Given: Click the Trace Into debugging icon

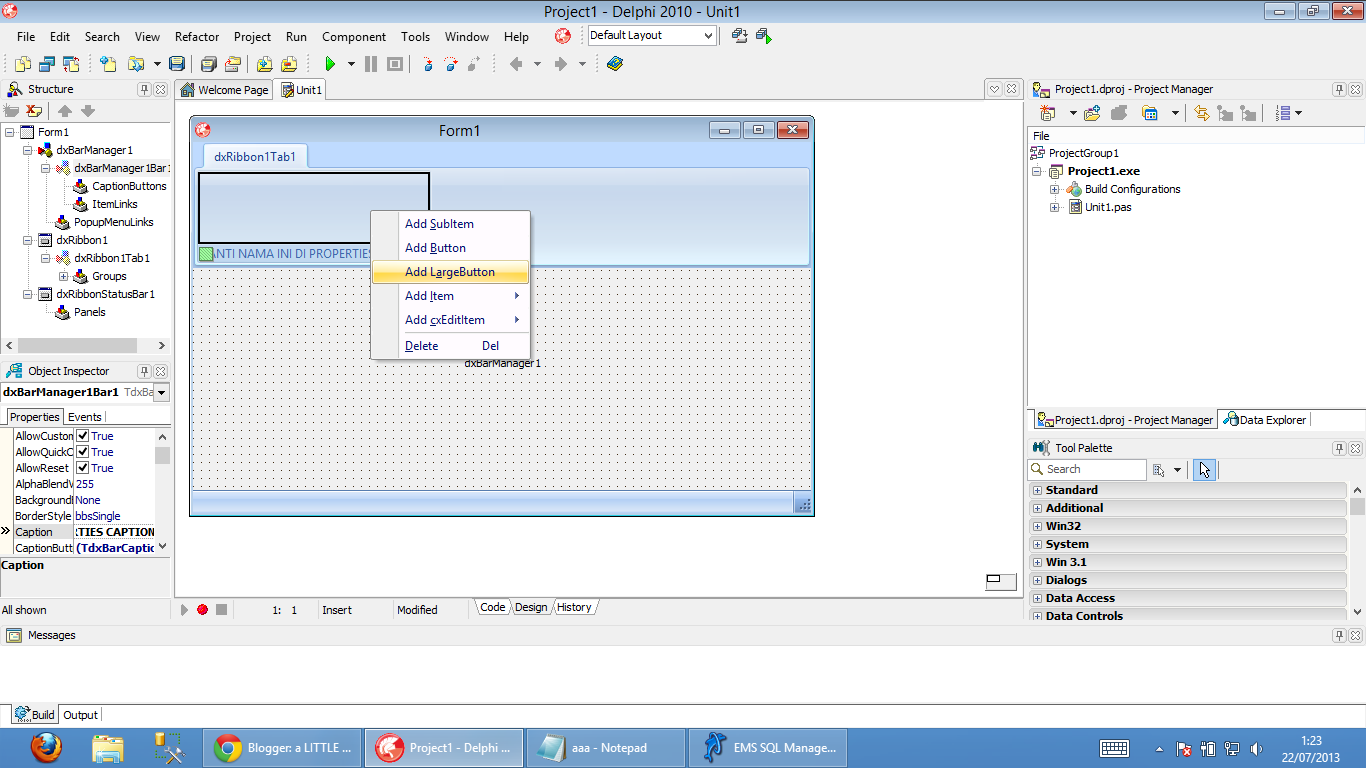Looking at the screenshot, I should [427, 63].
